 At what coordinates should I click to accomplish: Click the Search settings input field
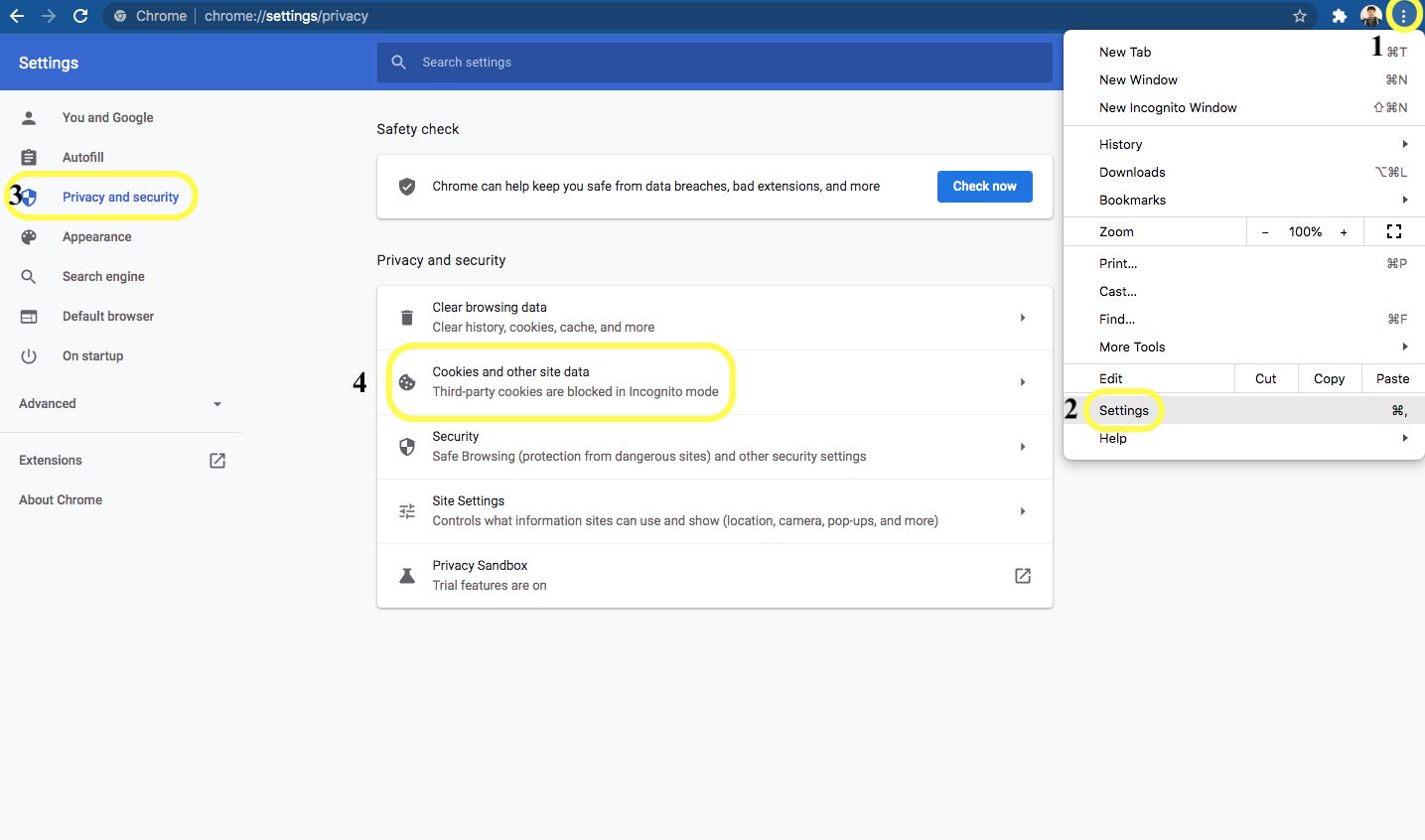click(715, 63)
